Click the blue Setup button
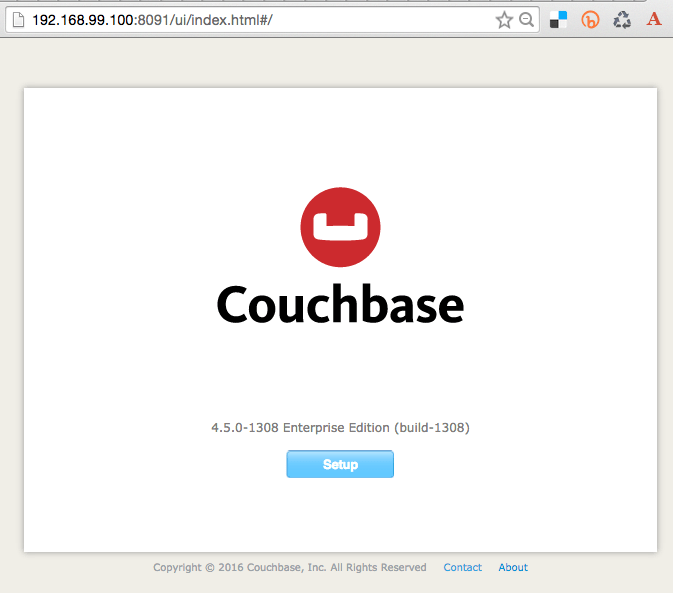 tap(340, 464)
